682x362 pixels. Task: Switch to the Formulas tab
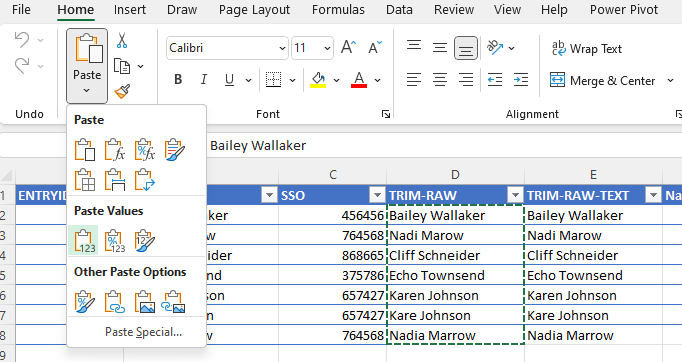coord(338,10)
